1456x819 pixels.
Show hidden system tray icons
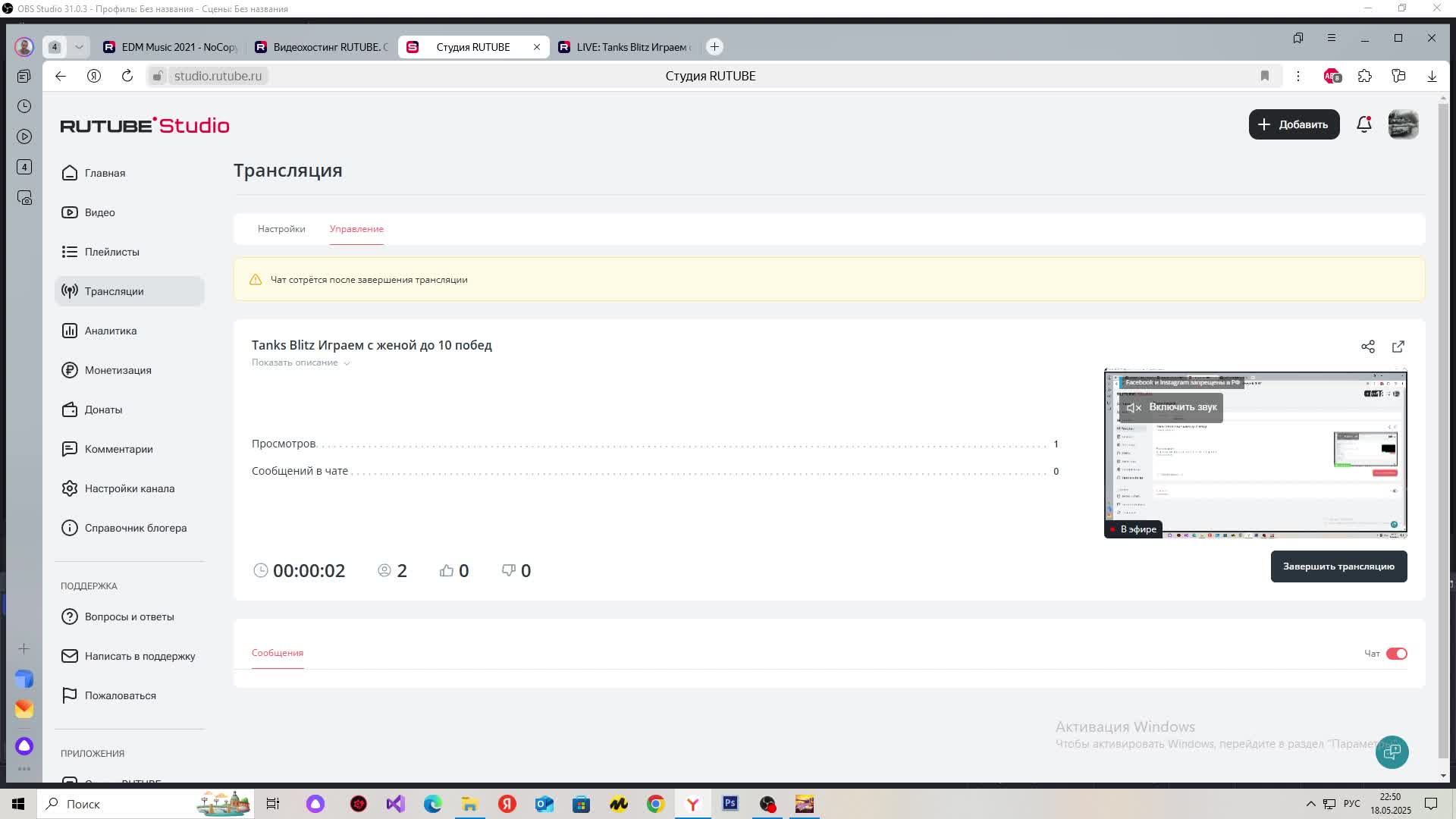[1310, 804]
